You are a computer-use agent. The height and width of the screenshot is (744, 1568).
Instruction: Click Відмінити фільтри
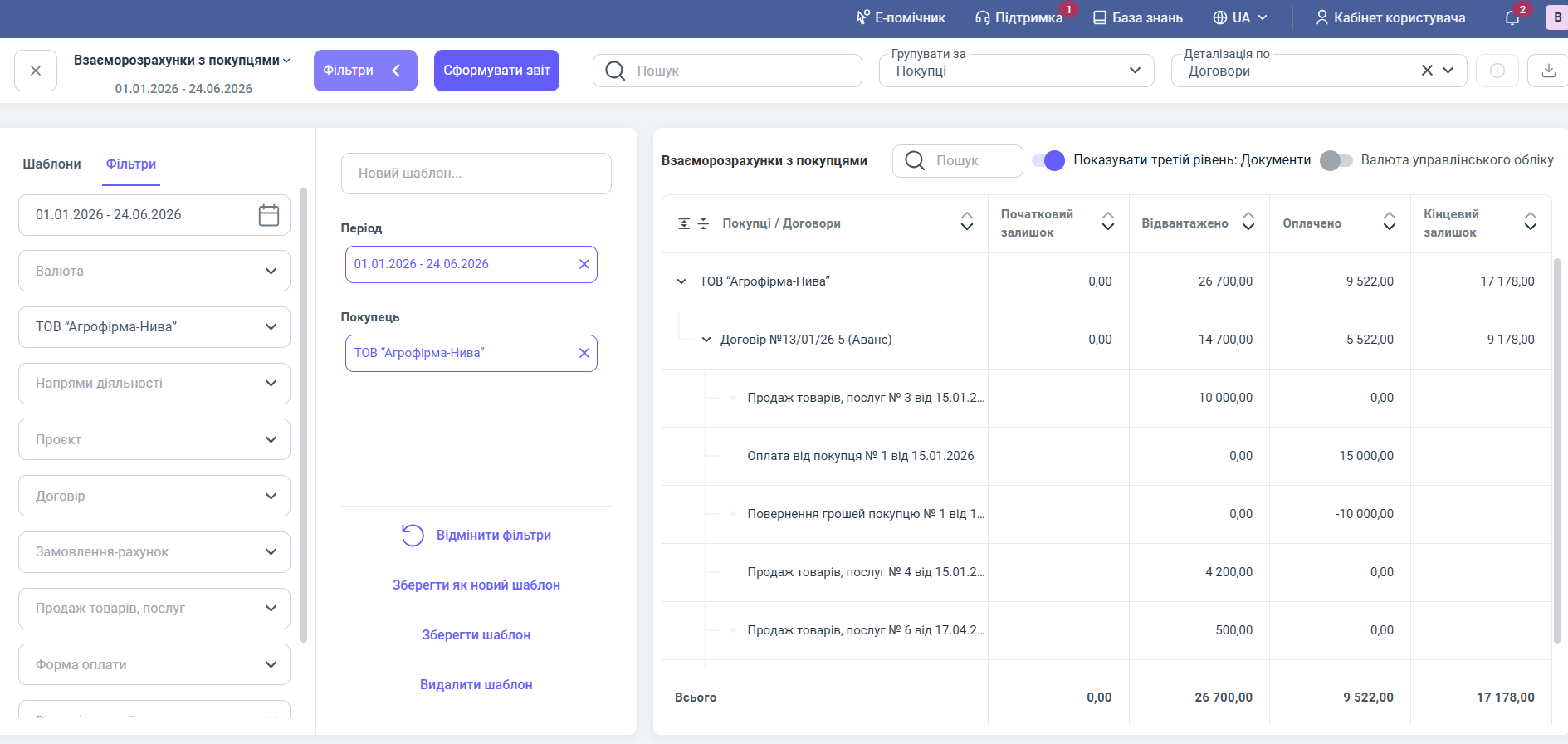476,536
